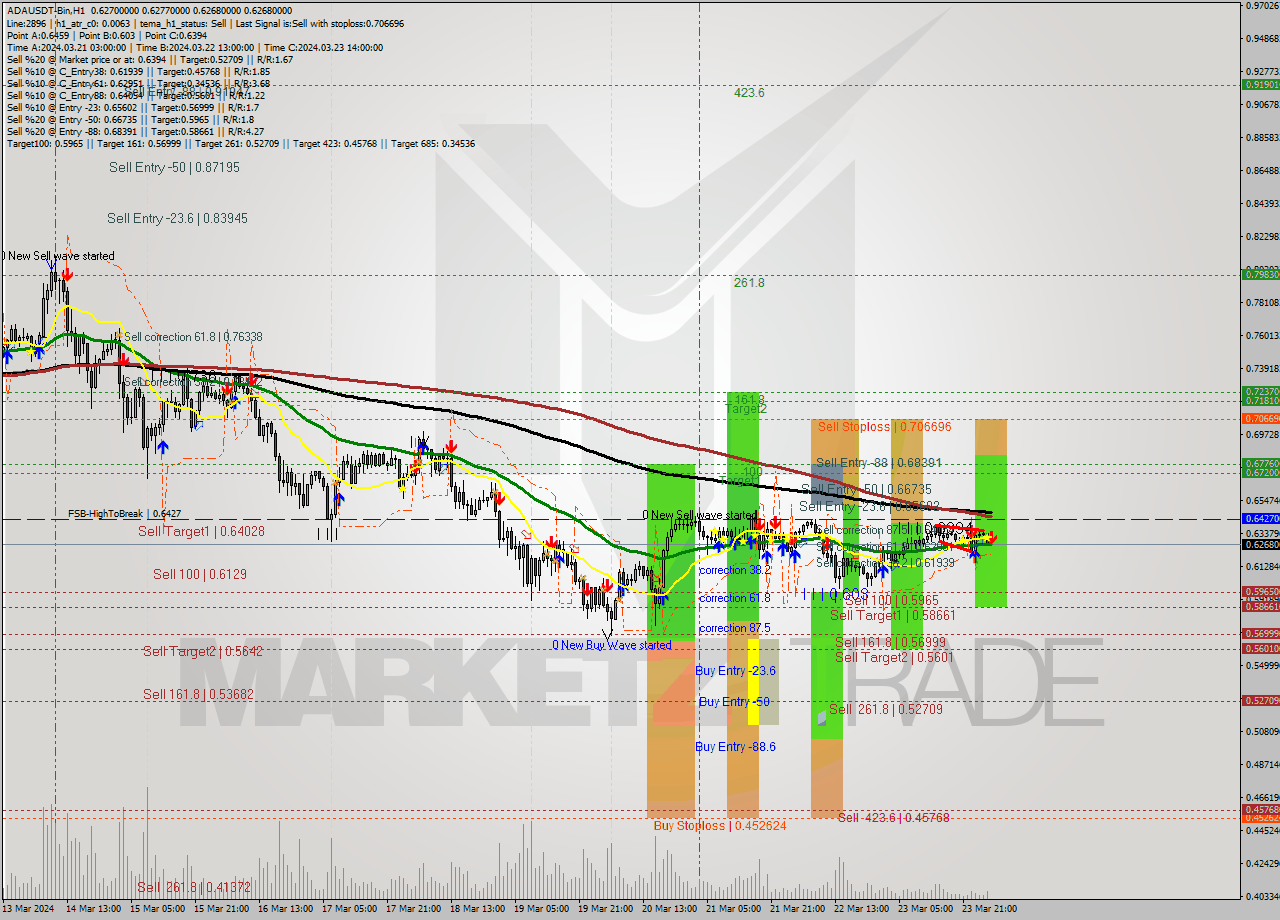Screen dimensions: 1280x920
Task: Click the 'Sell Entry -88 | 0.68391' chart label
Action: (x=879, y=463)
